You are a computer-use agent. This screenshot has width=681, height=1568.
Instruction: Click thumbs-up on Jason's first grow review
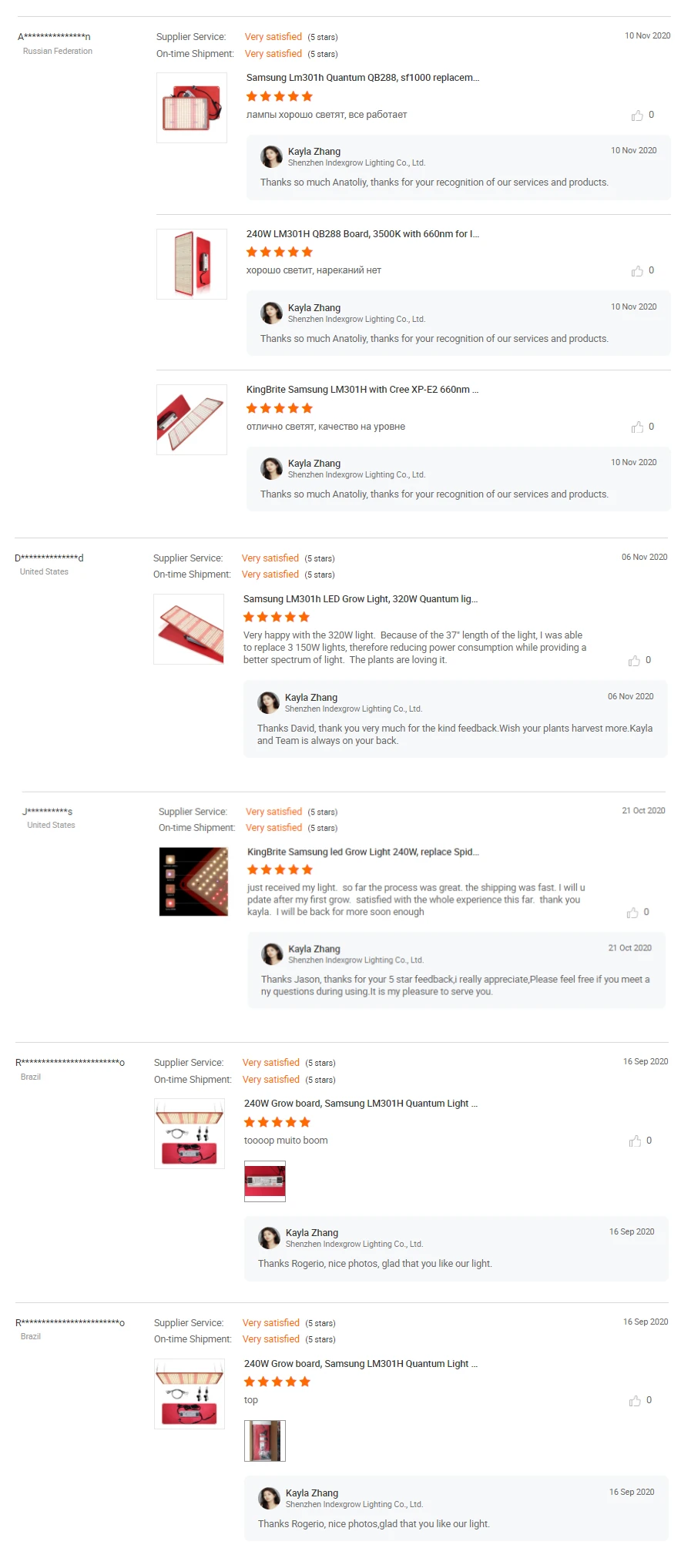coord(632,913)
